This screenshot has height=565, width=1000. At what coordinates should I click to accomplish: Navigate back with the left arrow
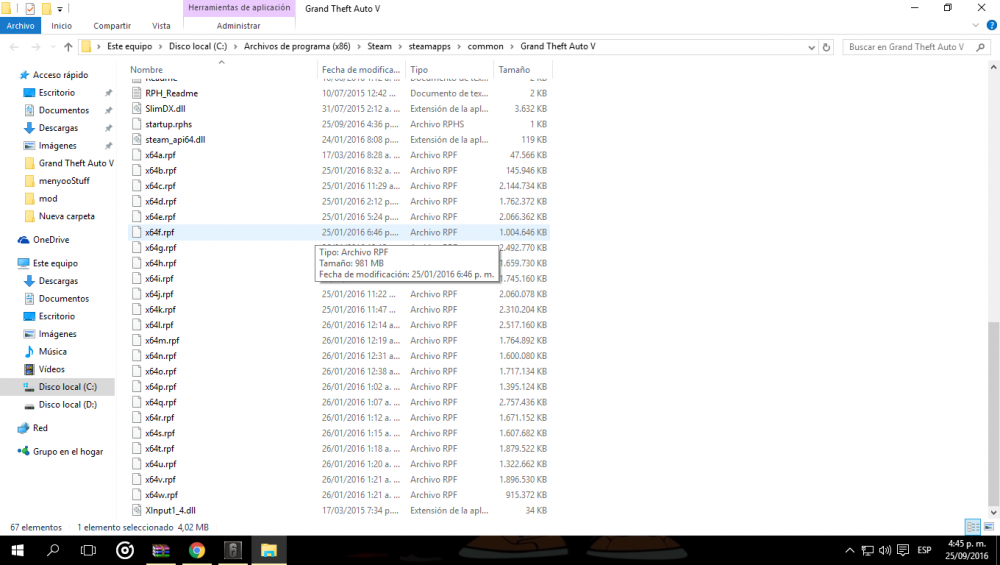pyautogui.click(x=14, y=47)
